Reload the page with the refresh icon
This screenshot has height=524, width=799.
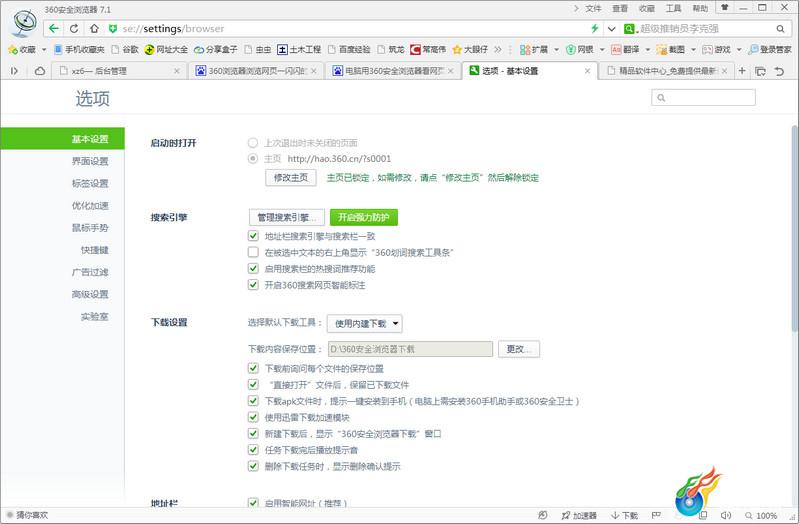[x=74, y=29]
